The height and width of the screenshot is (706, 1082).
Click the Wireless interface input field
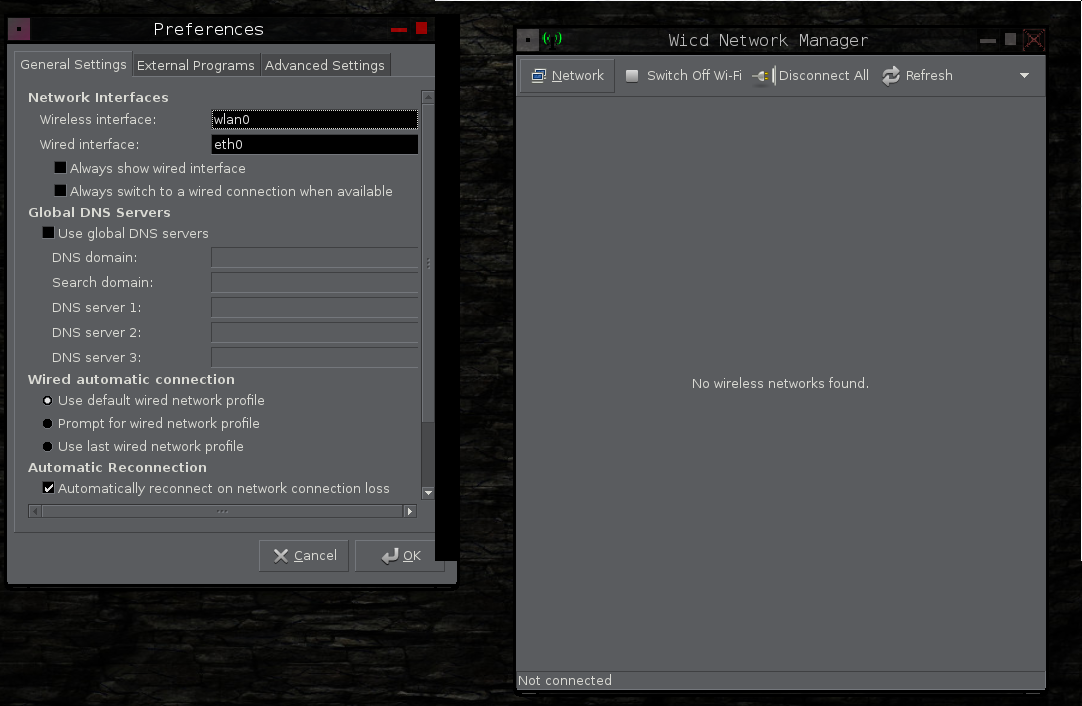coord(315,119)
